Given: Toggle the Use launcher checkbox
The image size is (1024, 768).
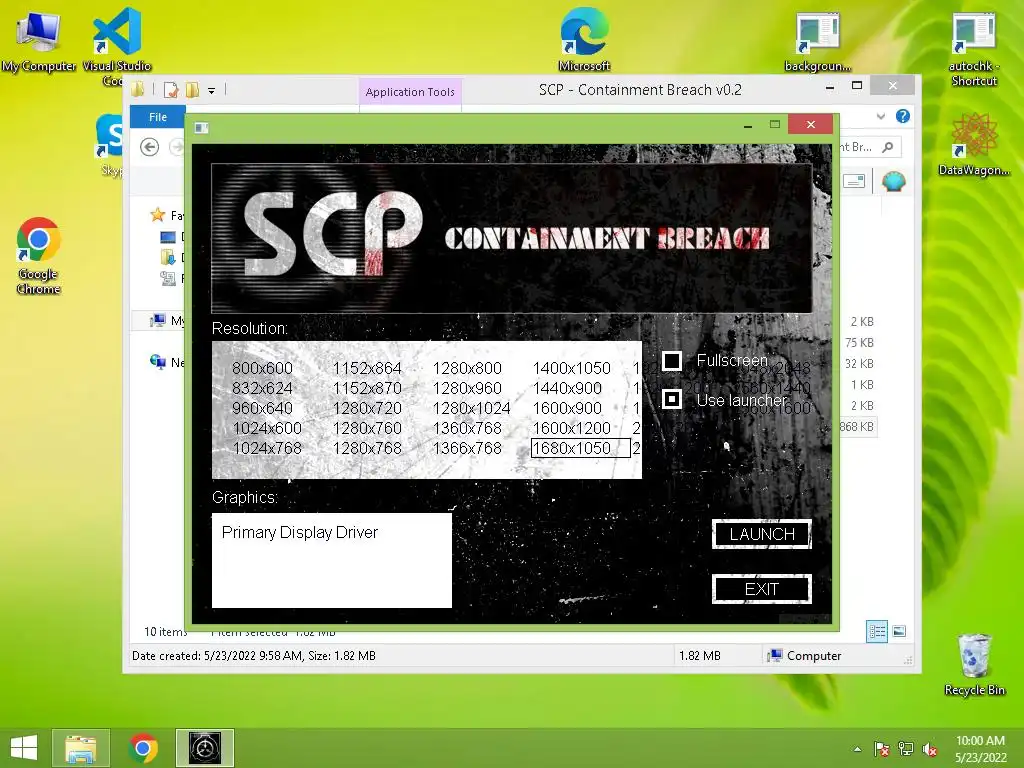Looking at the screenshot, I should (x=672, y=399).
